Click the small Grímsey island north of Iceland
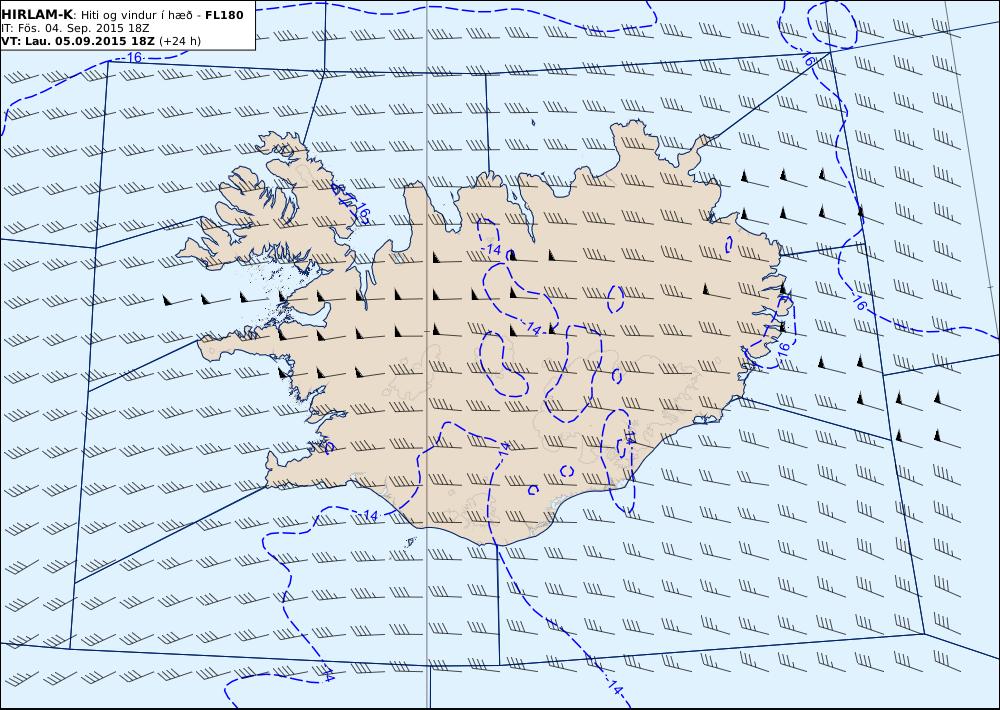The image size is (1000, 710). pos(533,122)
